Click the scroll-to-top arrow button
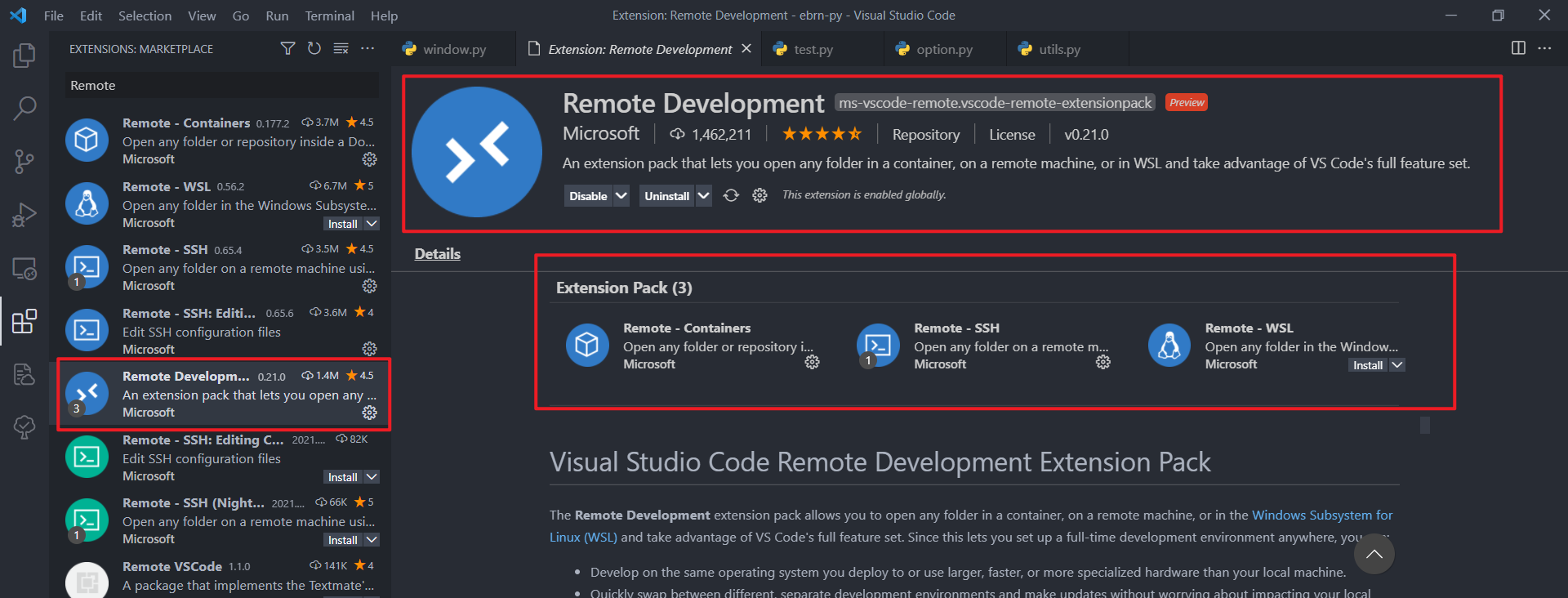1568x598 pixels. click(x=1374, y=555)
